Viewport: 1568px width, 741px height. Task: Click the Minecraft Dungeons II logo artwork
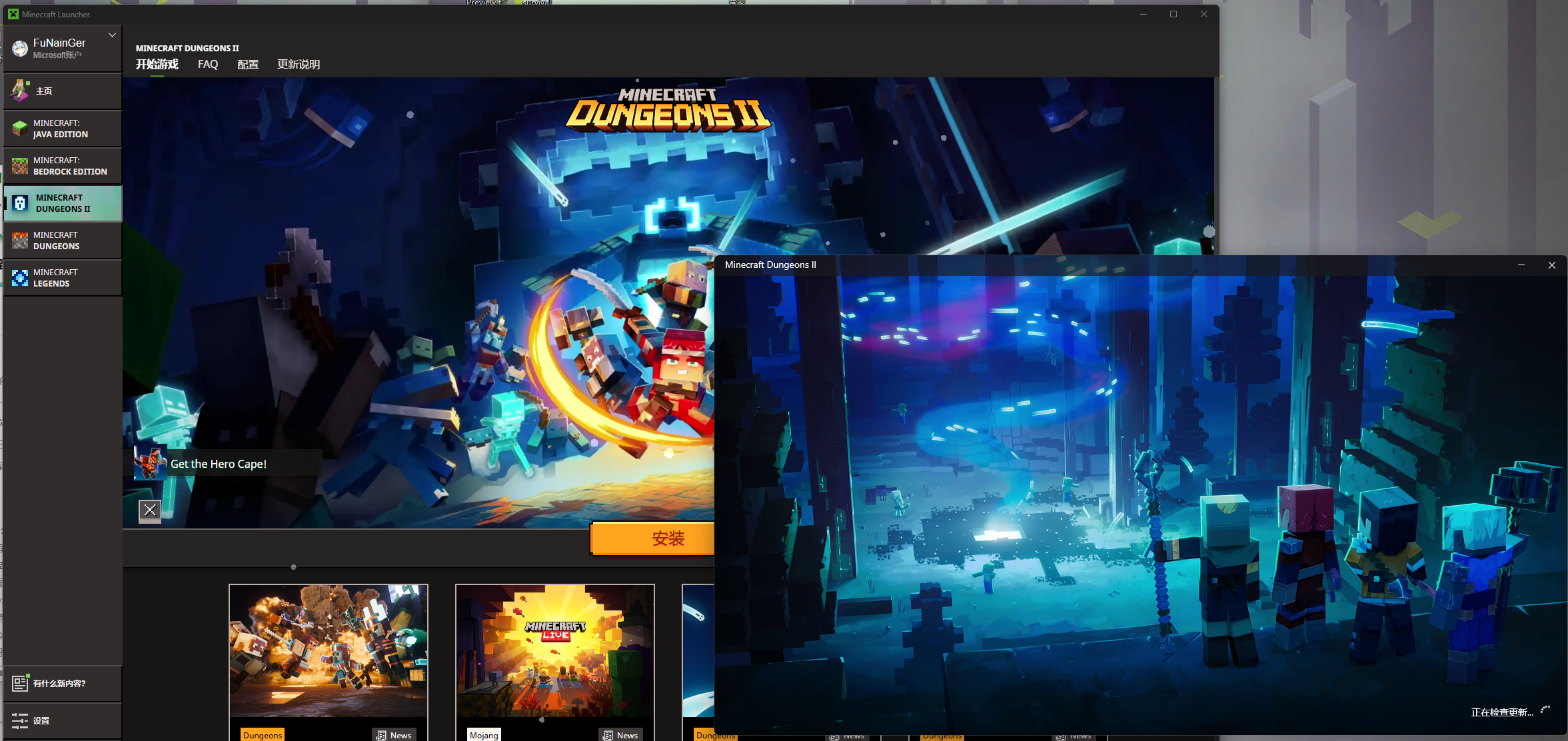point(668,110)
